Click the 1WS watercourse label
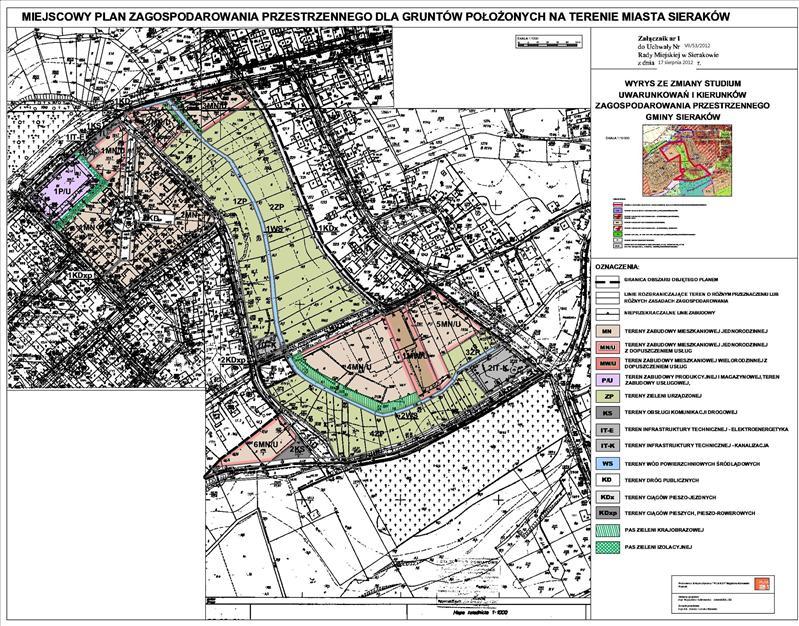 (x=274, y=229)
